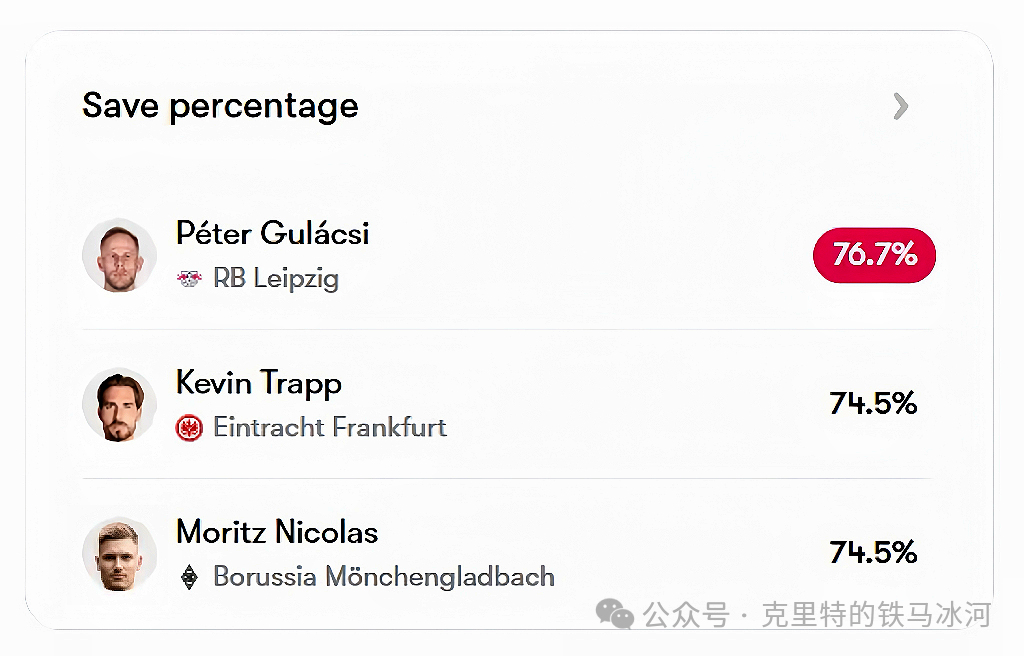Open the Save percentage chevron arrow
The height and width of the screenshot is (656, 1024).
[901, 107]
